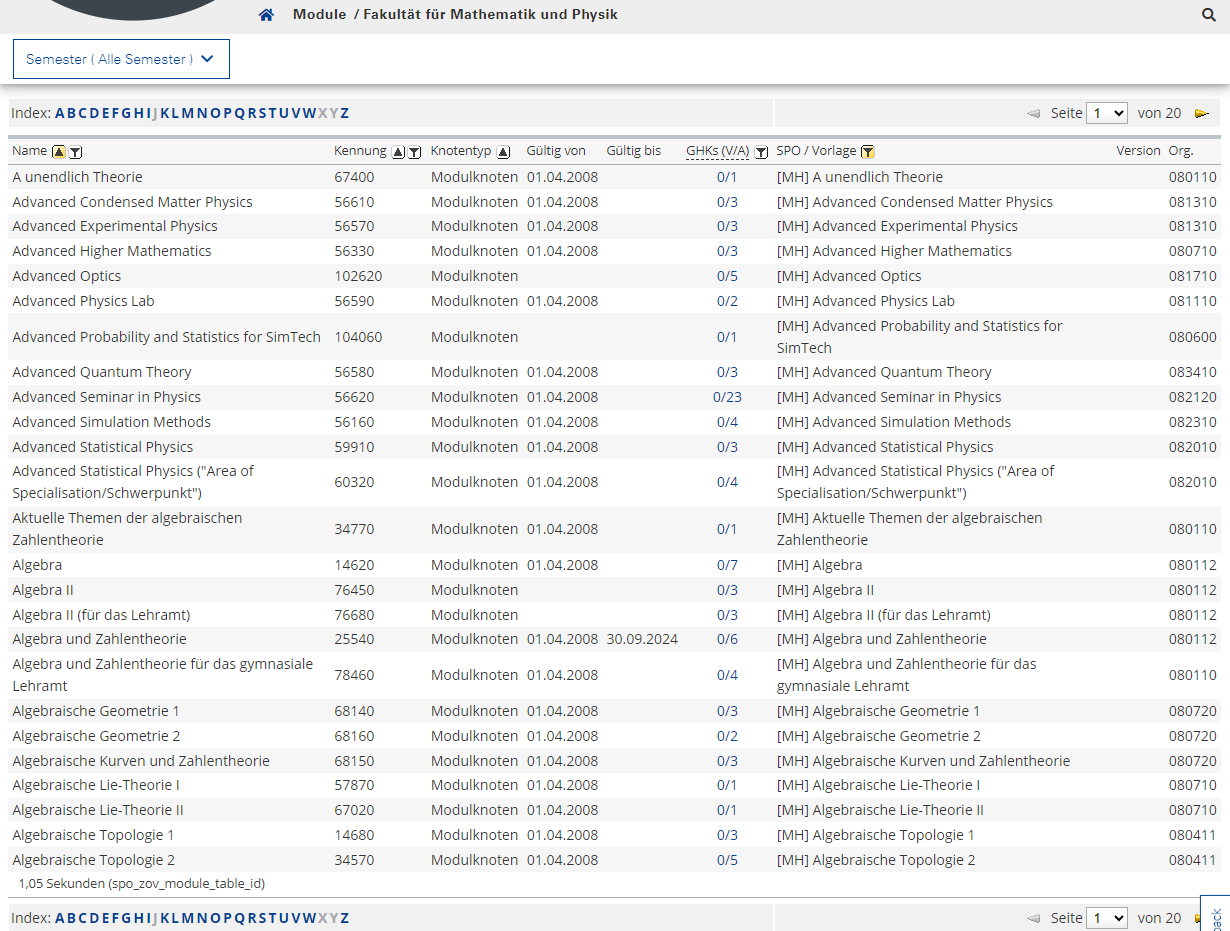Screen dimensions: 1230x931
Task: Select Algebraische Topologie 2 name cell
Action: click(x=94, y=860)
